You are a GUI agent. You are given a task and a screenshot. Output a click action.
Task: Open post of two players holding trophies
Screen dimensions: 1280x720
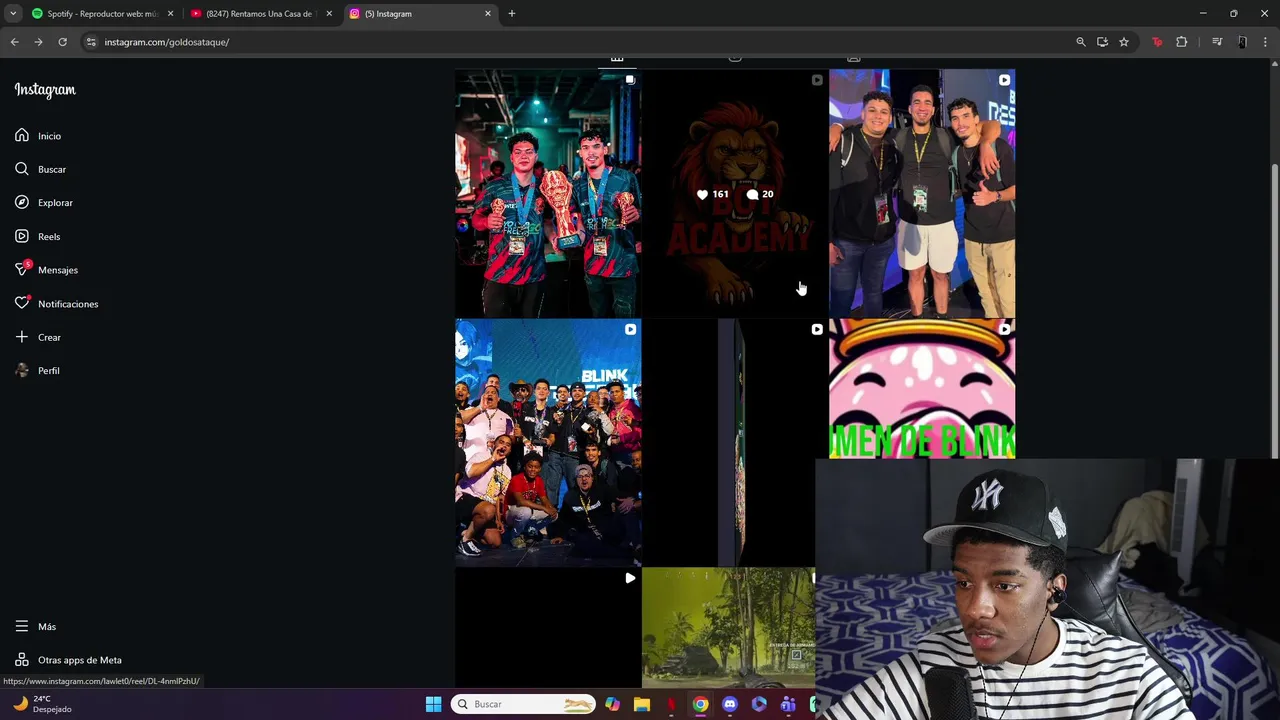coord(548,193)
